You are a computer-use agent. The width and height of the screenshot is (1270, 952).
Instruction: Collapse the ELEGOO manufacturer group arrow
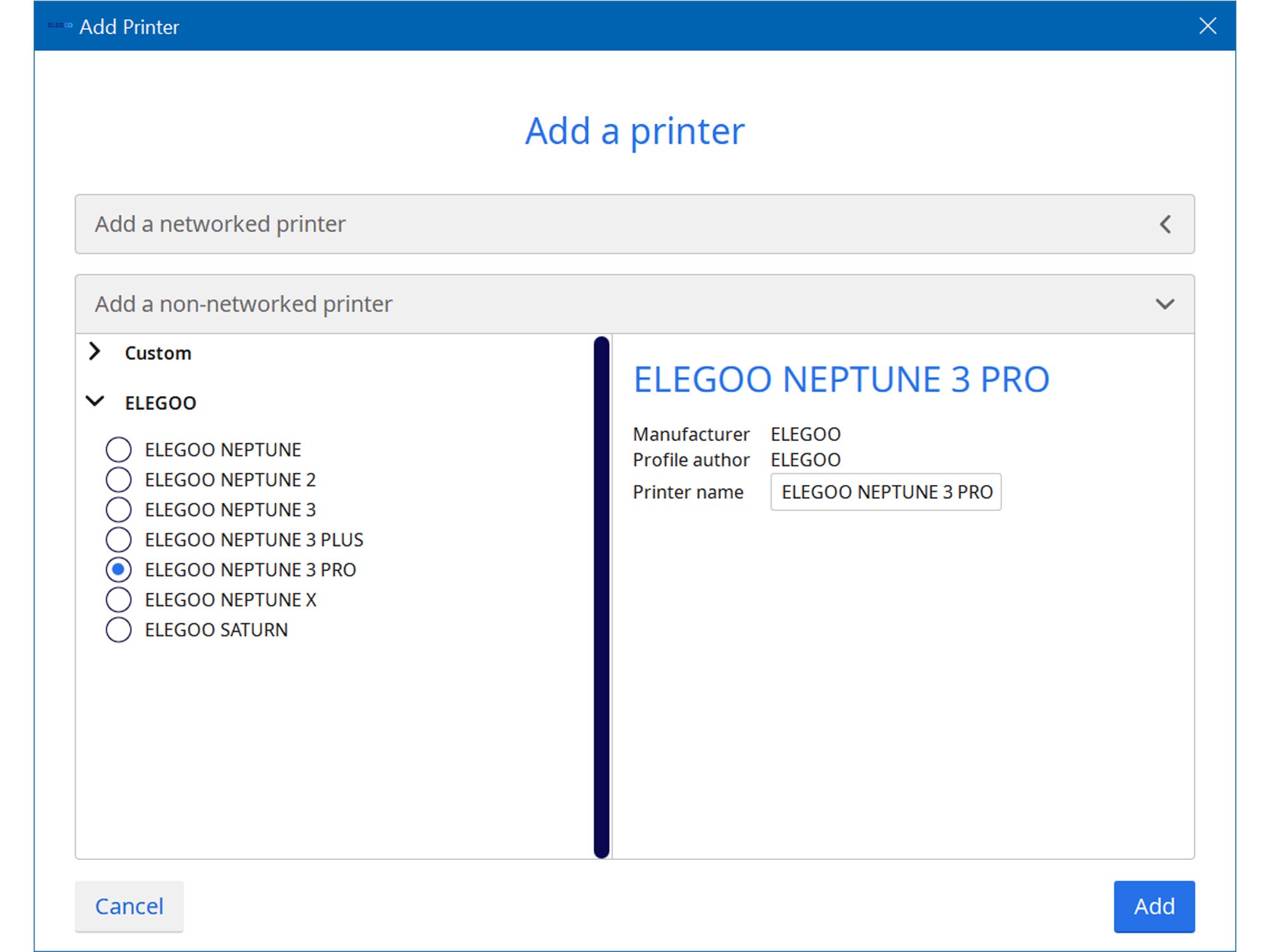pos(95,401)
